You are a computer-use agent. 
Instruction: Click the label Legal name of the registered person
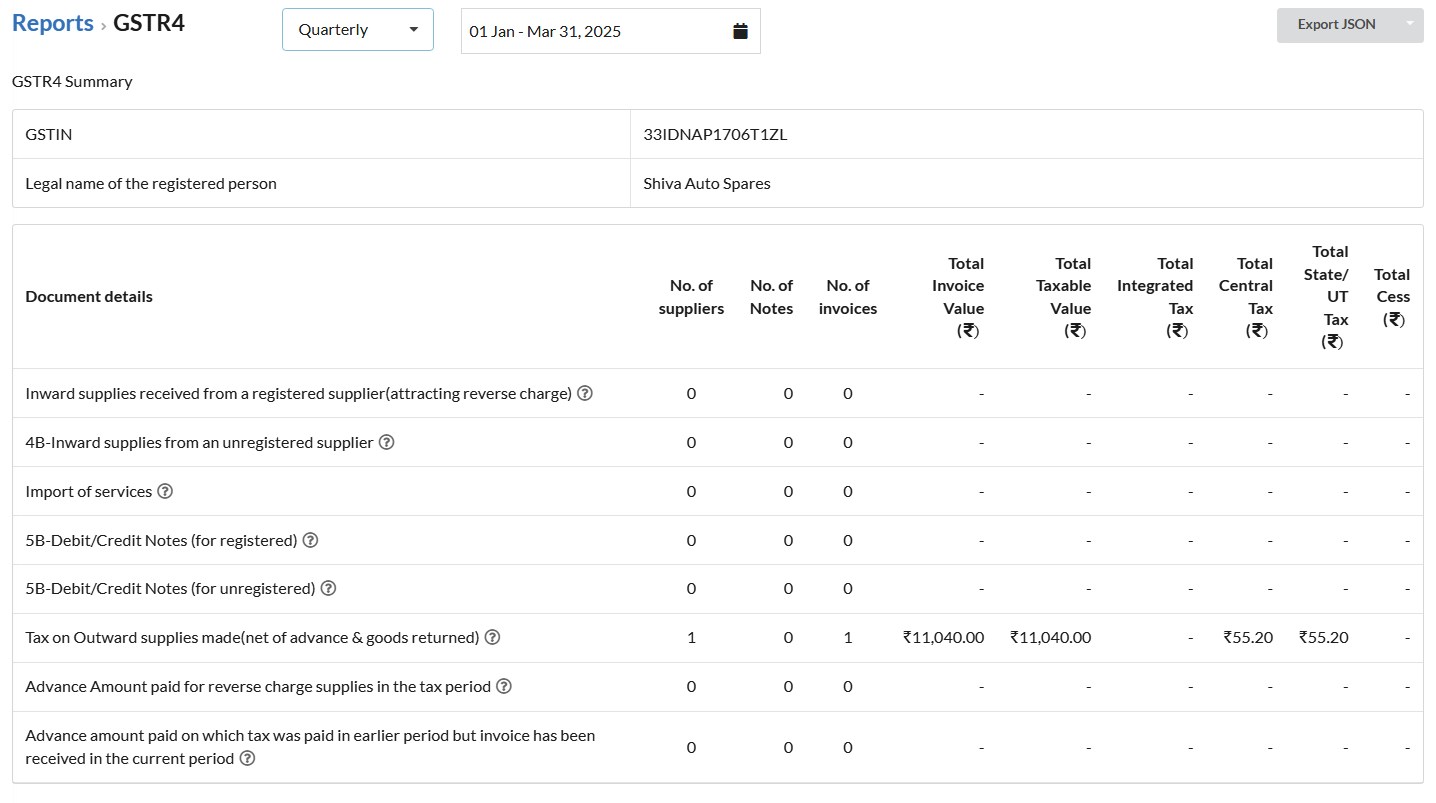click(x=151, y=183)
